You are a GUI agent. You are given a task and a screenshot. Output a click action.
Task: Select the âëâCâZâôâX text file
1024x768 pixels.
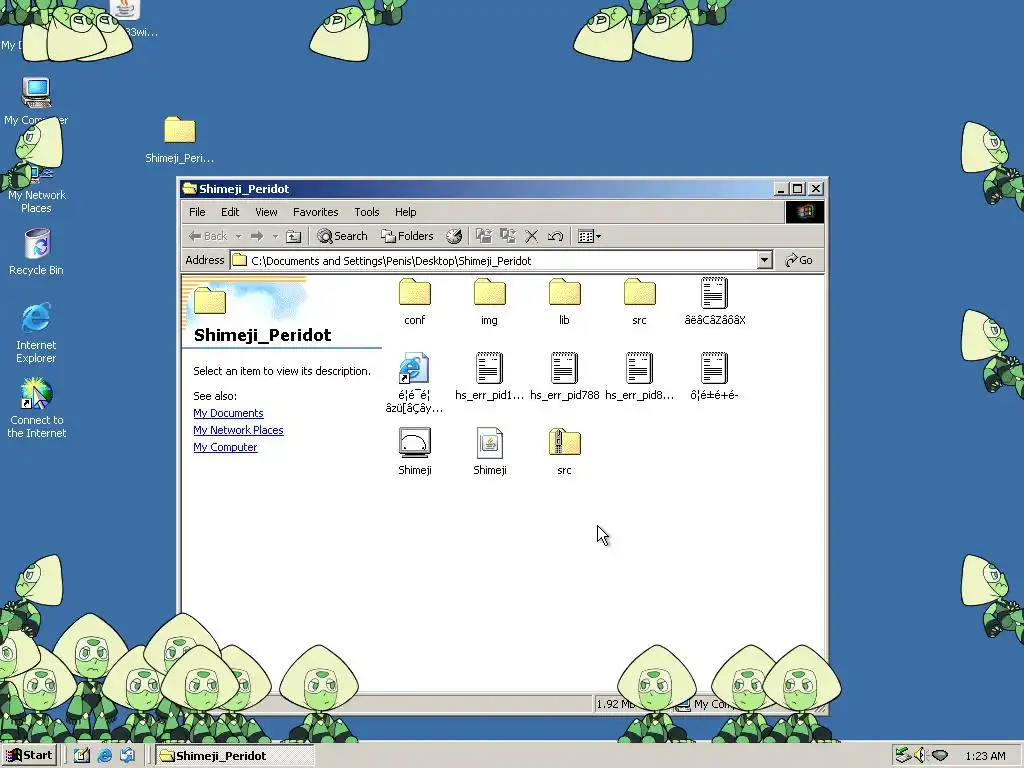[x=714, y=302]
